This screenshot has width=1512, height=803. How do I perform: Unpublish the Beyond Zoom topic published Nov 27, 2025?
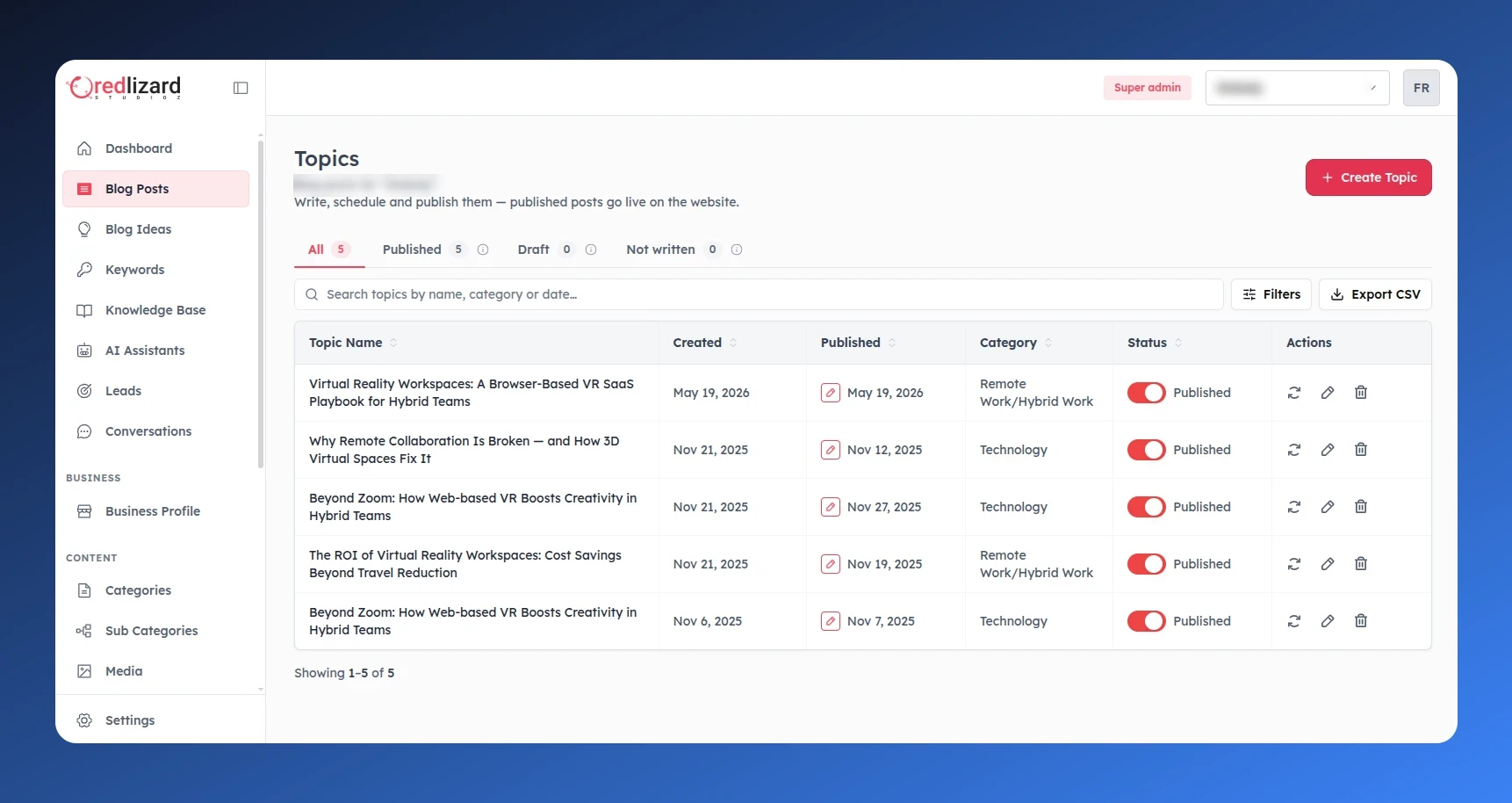(x=1147, y=507)
